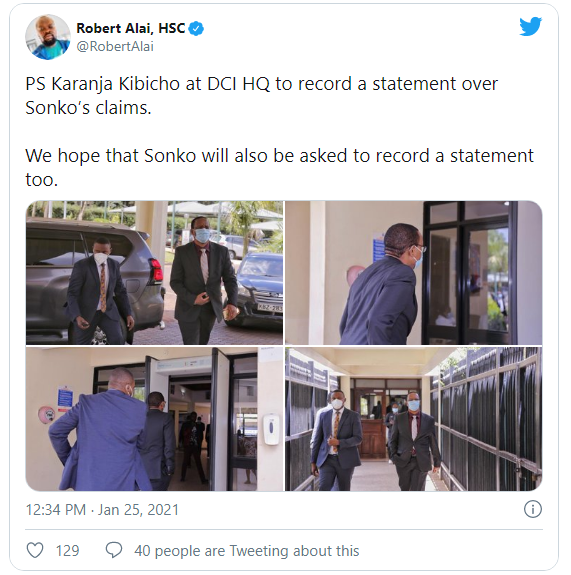Click the blue verified badge
Image resolution: width=571 pixels, height=575 pixels.
(x=196, y=29)
